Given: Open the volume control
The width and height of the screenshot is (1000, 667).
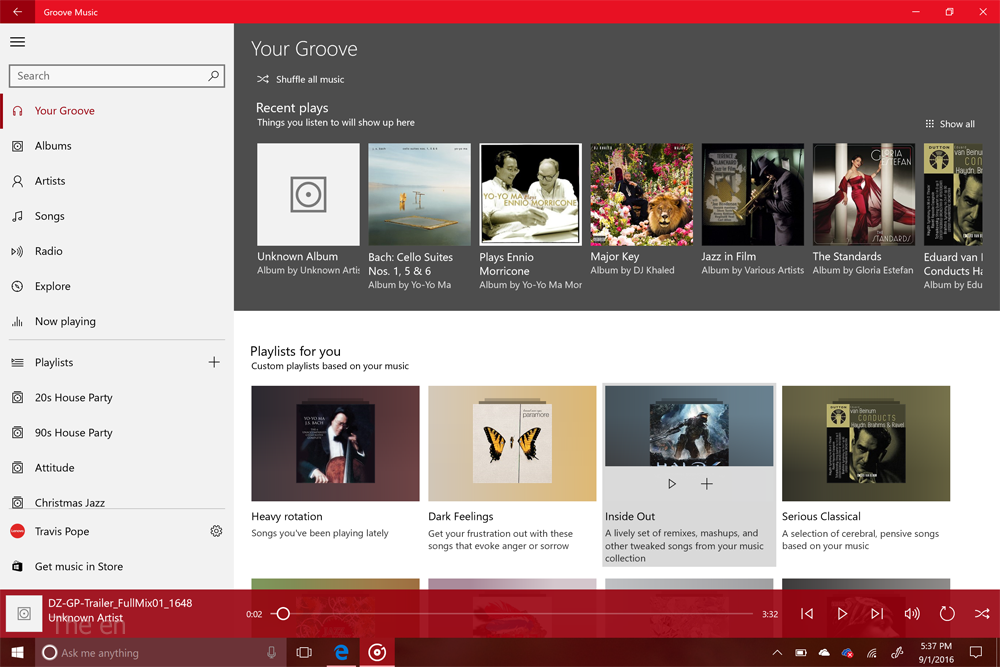Looking at the screenshot, I should coord(912,613).
